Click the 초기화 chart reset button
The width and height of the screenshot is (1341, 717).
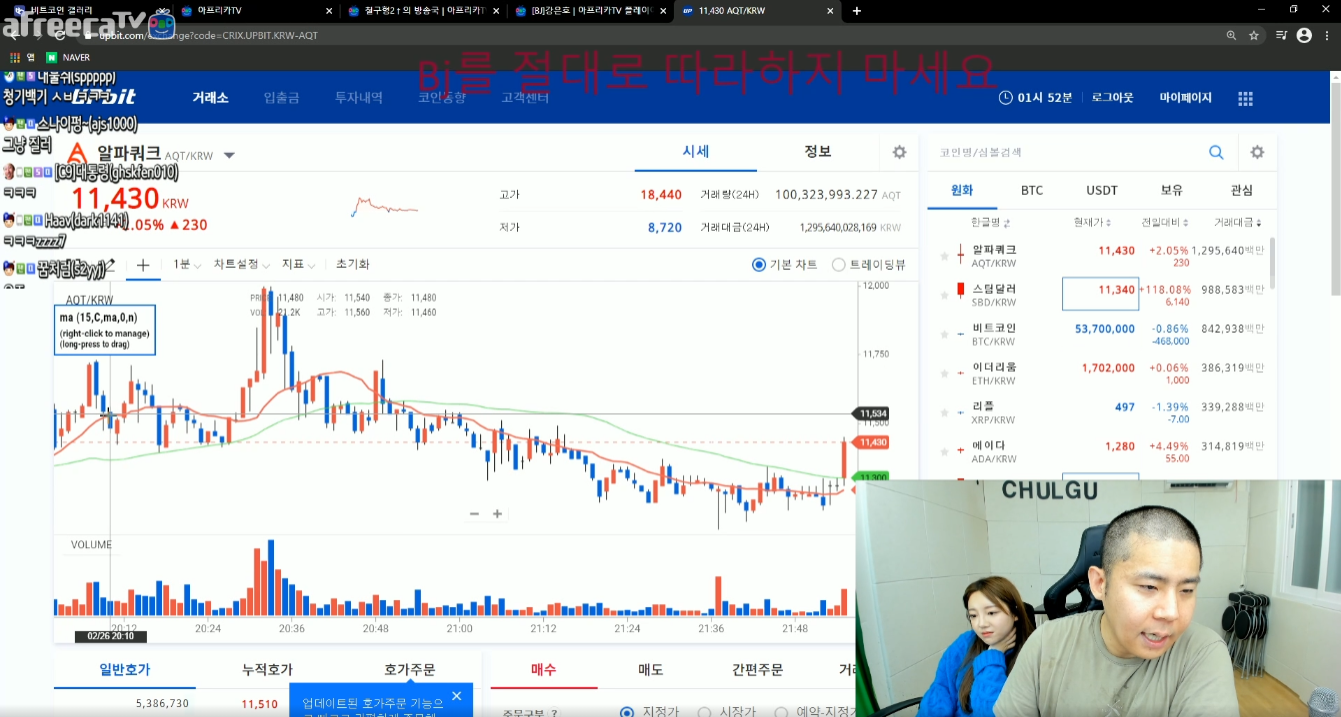(353, 265)
